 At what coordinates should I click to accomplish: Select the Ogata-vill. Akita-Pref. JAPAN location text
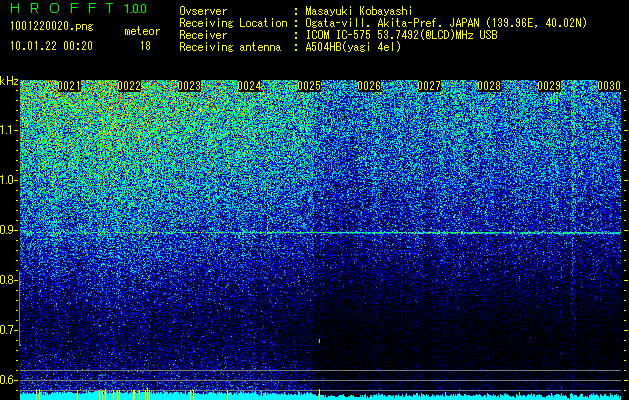446,23
